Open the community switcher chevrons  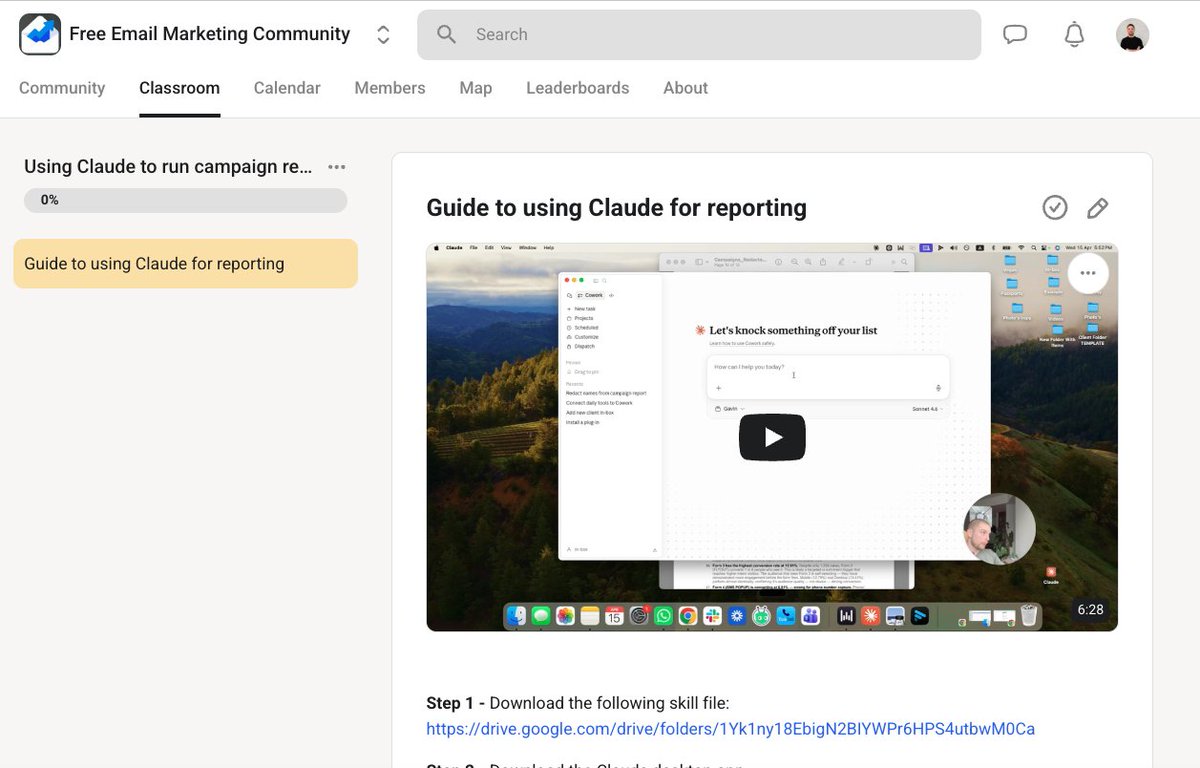click(383, 35)
